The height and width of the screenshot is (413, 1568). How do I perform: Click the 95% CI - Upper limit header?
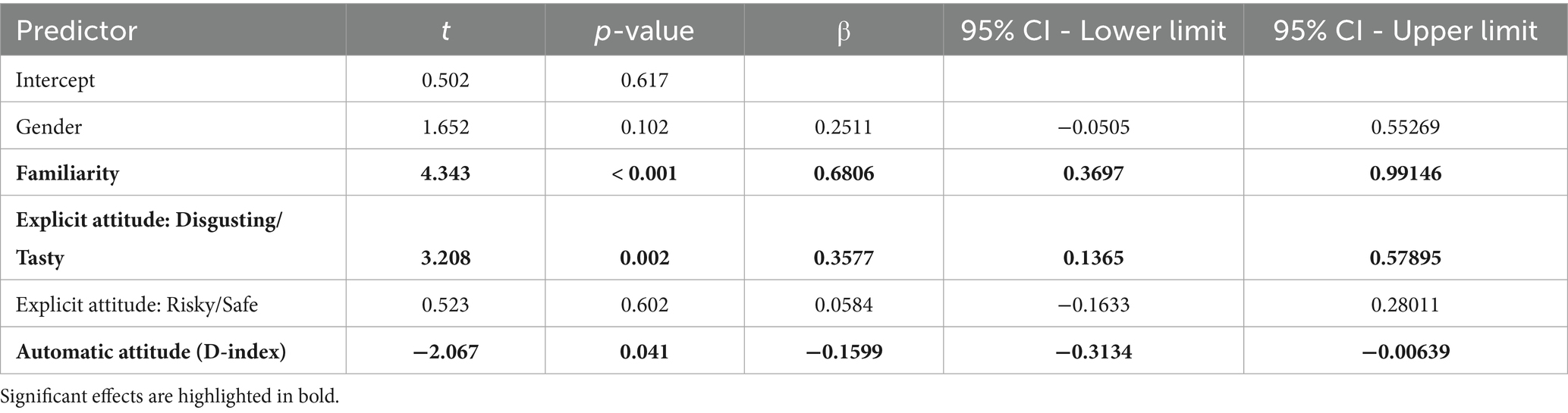(1405, 31)
